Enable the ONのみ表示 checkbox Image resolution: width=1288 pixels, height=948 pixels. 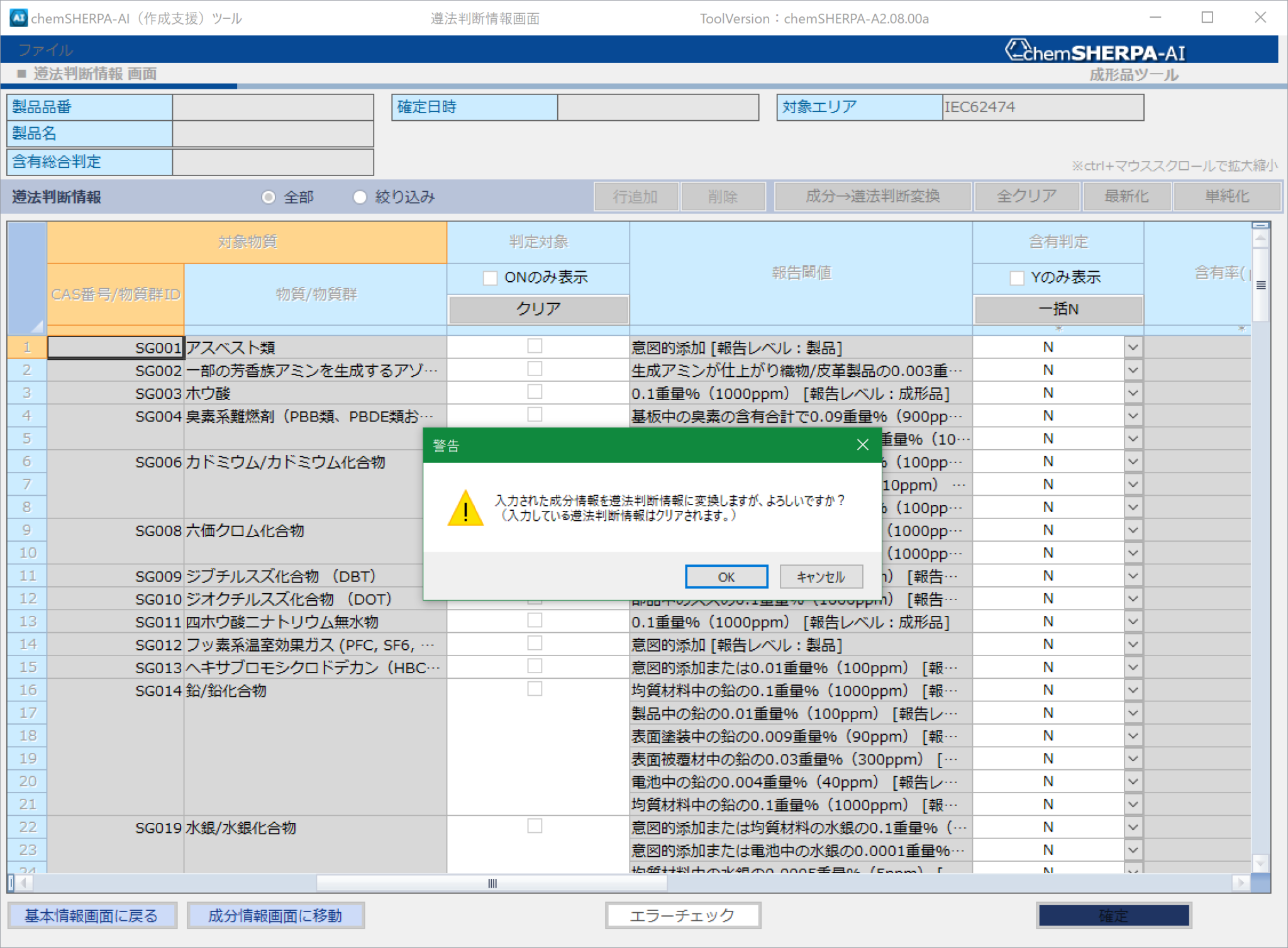(490, 277)
